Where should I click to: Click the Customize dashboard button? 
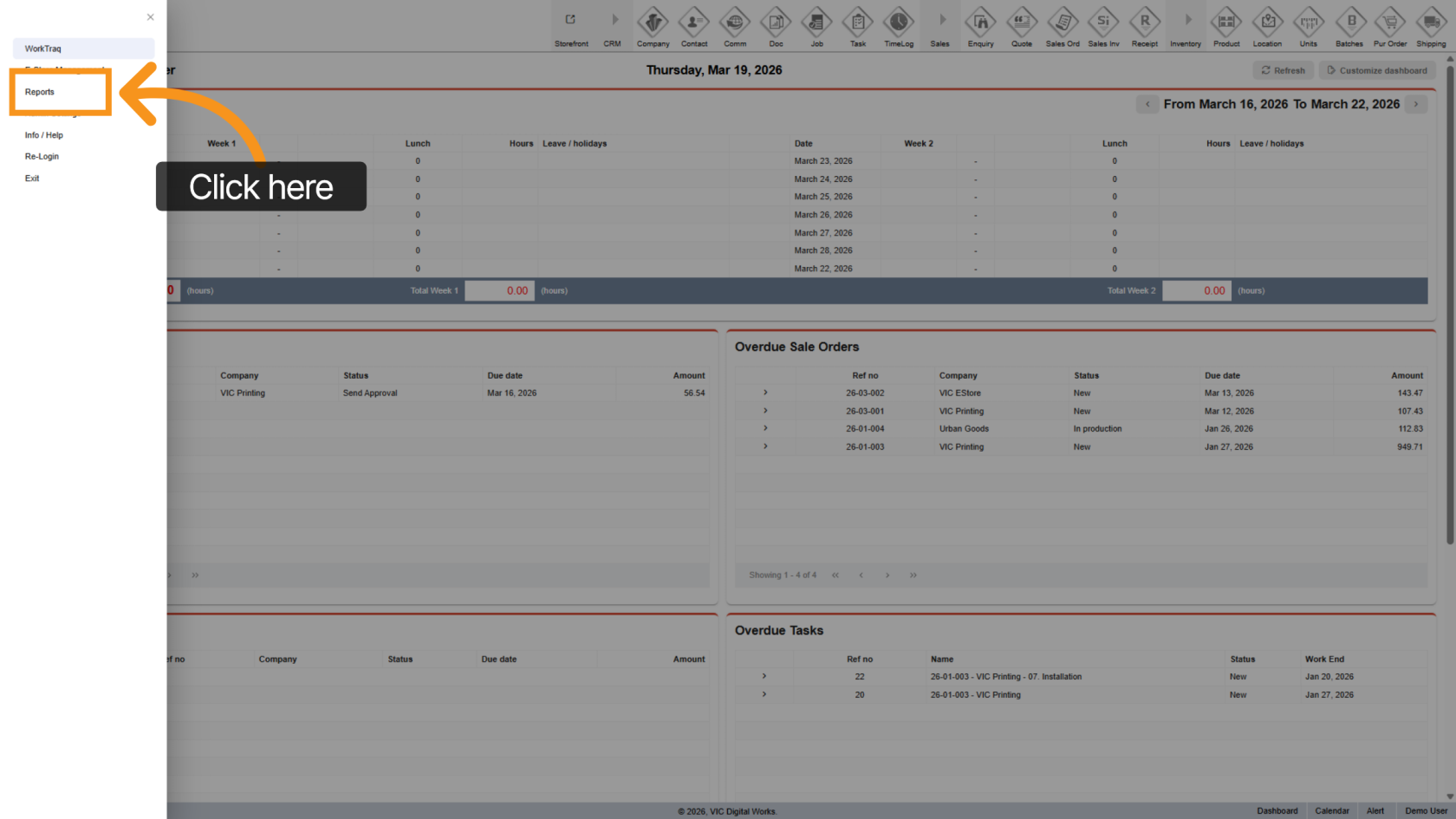(1376, 70)
